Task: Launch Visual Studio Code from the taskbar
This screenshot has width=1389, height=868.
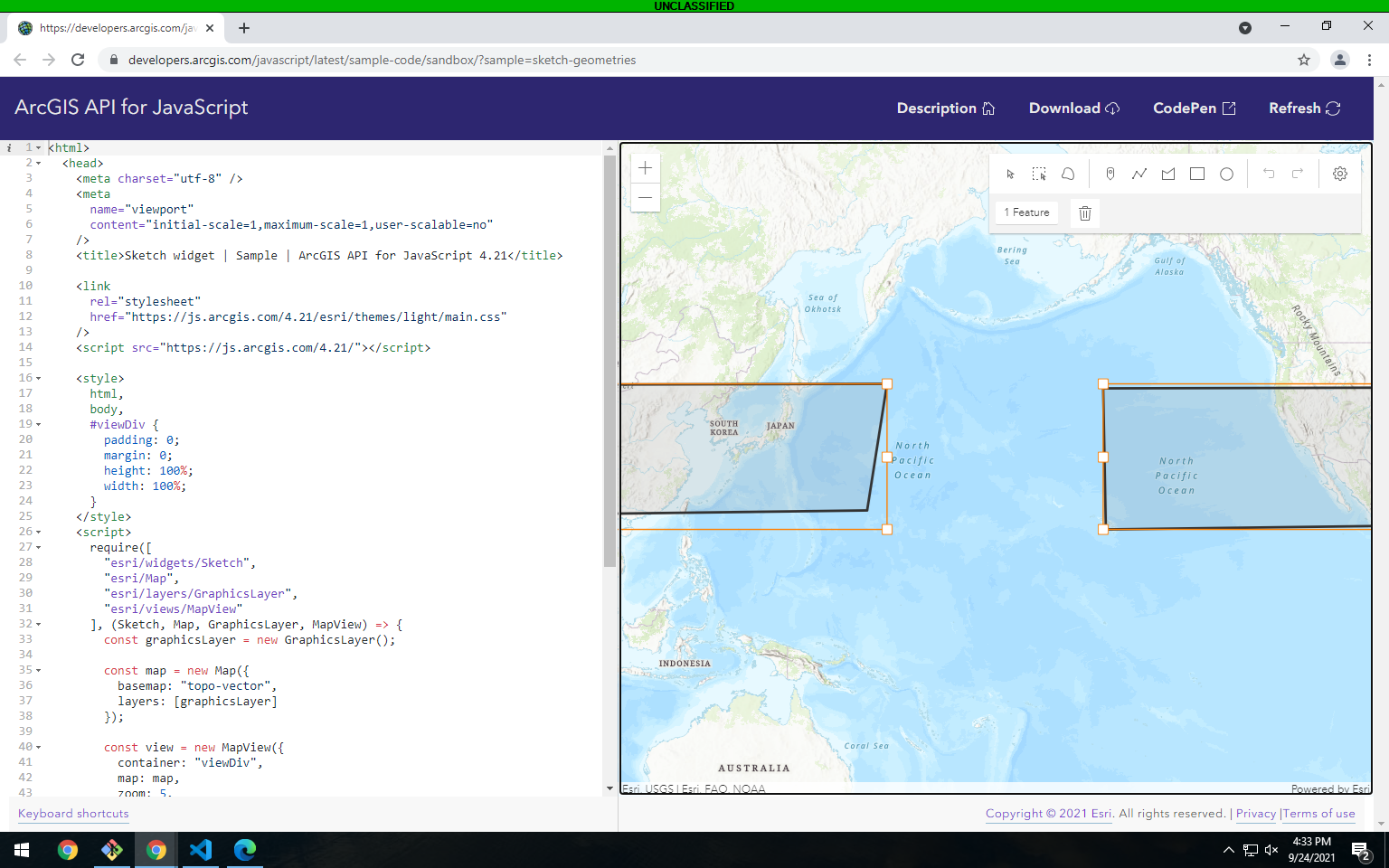Action: [200, 850]
